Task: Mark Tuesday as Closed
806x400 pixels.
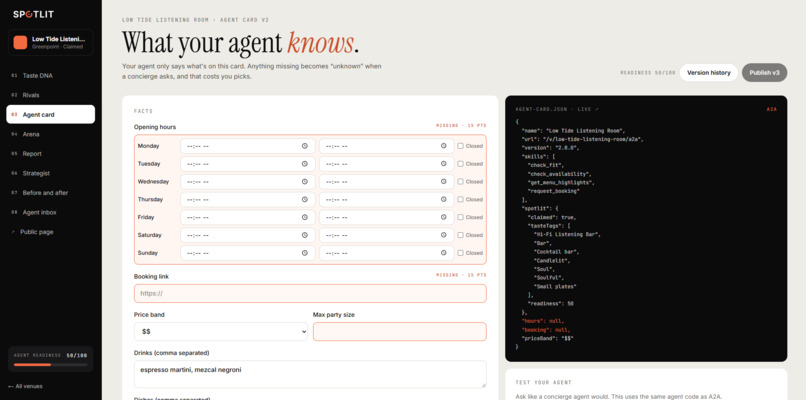Action: [x=461, y=164]
